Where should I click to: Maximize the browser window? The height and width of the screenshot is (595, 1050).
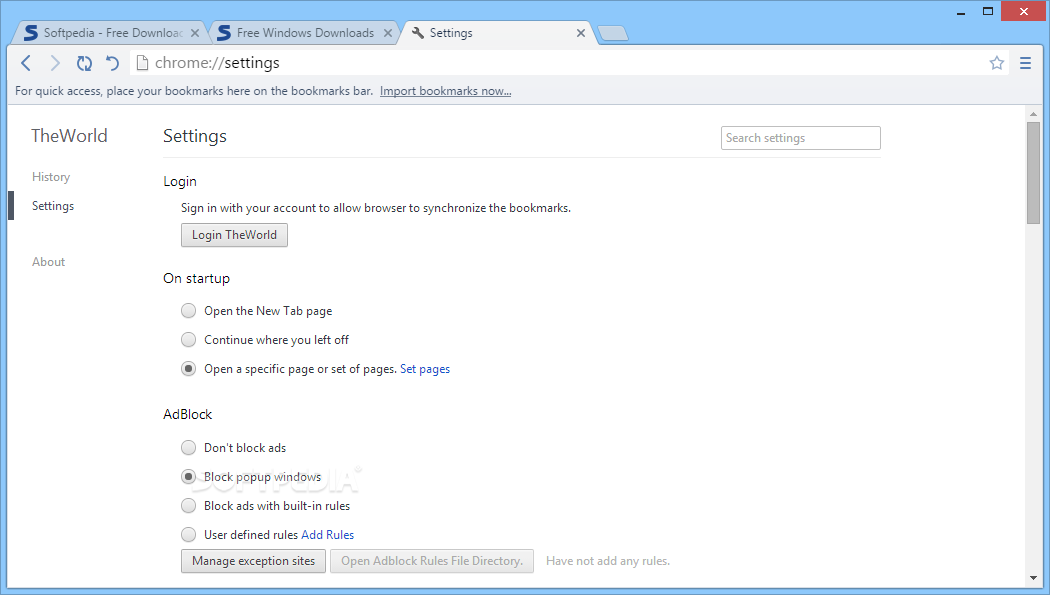click(x=988, y=11)
